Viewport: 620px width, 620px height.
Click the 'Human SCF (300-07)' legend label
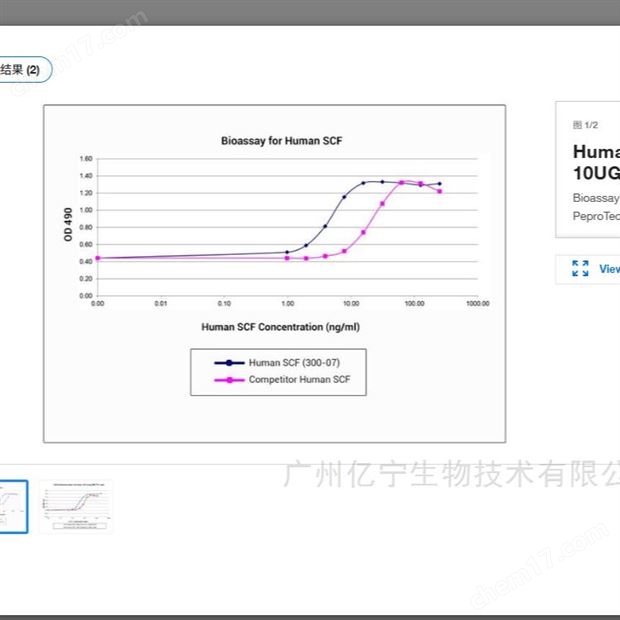[x=293, y=363]
